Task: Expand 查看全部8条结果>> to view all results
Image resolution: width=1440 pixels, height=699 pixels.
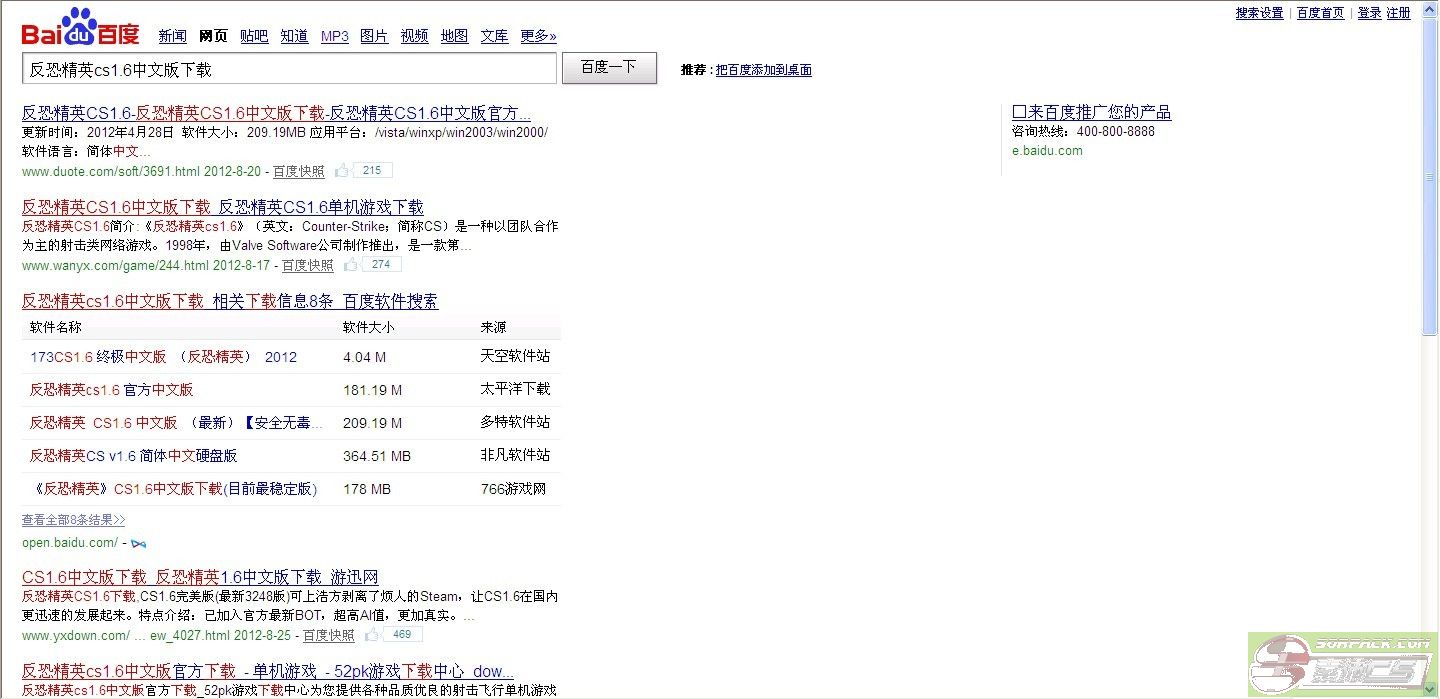Action: 73,520
